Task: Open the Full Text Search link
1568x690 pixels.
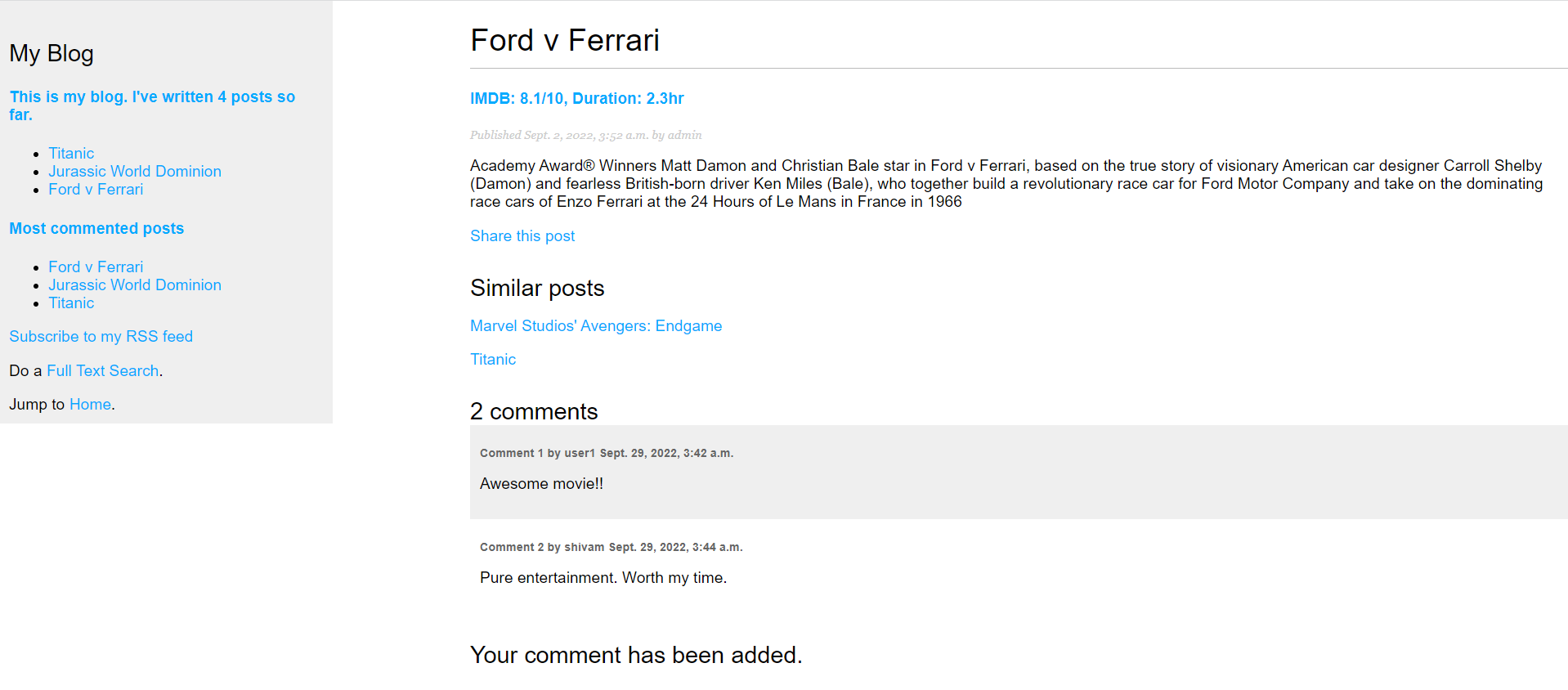Action: tap(102, 371)
